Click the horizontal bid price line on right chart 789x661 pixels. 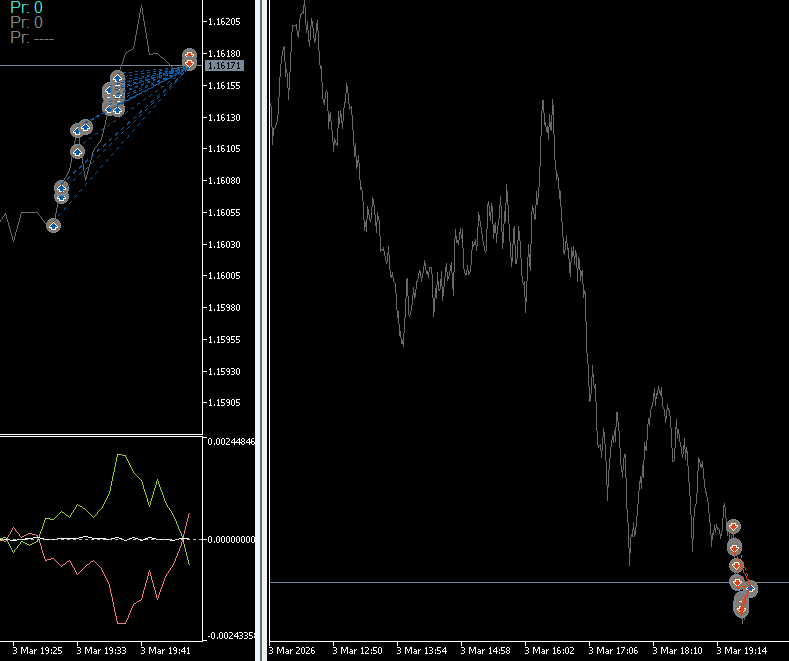529,583
